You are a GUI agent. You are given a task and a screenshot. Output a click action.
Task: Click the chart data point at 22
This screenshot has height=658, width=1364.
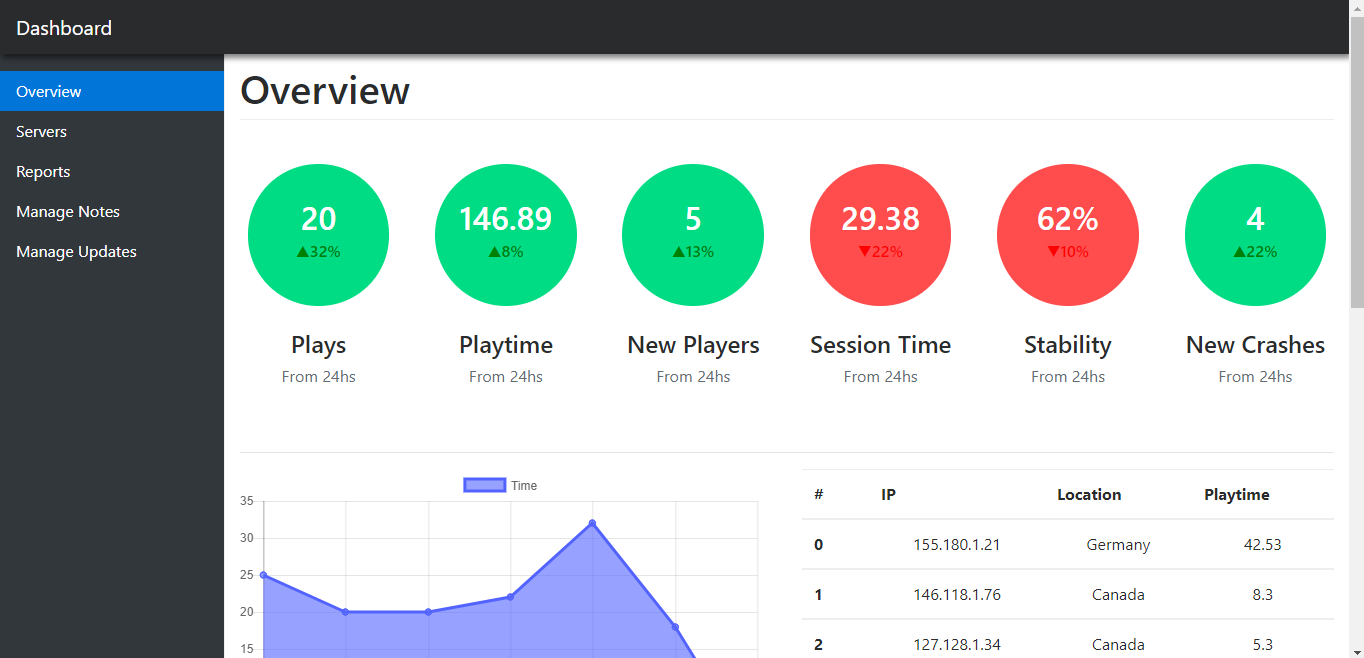(510, 597)
